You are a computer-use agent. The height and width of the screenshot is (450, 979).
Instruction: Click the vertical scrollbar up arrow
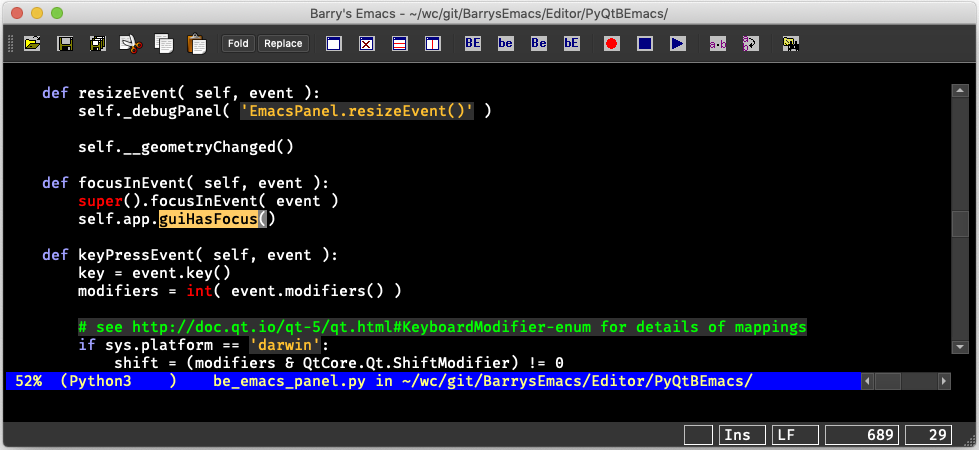point(959,89)
